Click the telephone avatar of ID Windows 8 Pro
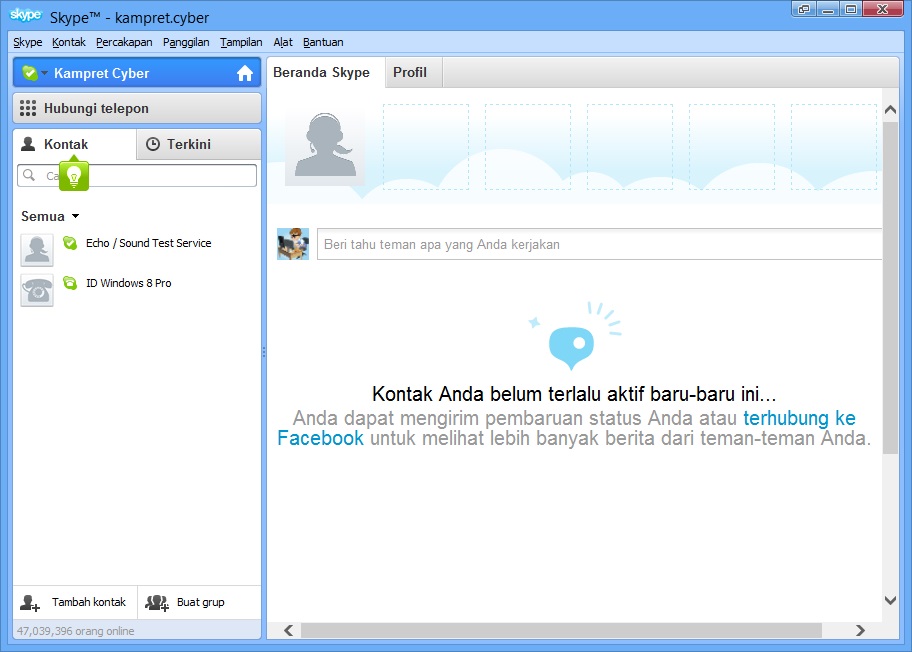Screen dimensions: 912x652 coord(37,290)
